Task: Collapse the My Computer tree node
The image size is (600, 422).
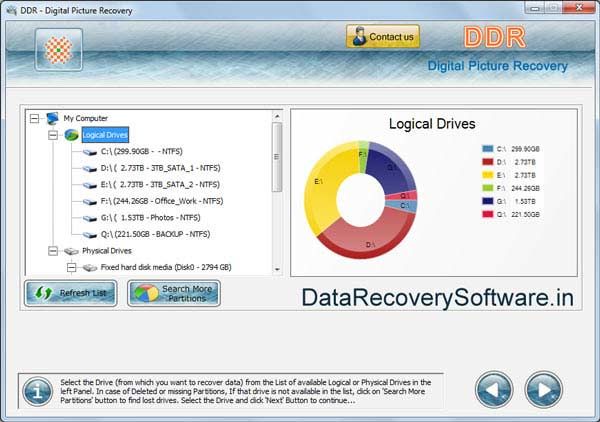Action: pyautogui.click(x=34, y=118)
